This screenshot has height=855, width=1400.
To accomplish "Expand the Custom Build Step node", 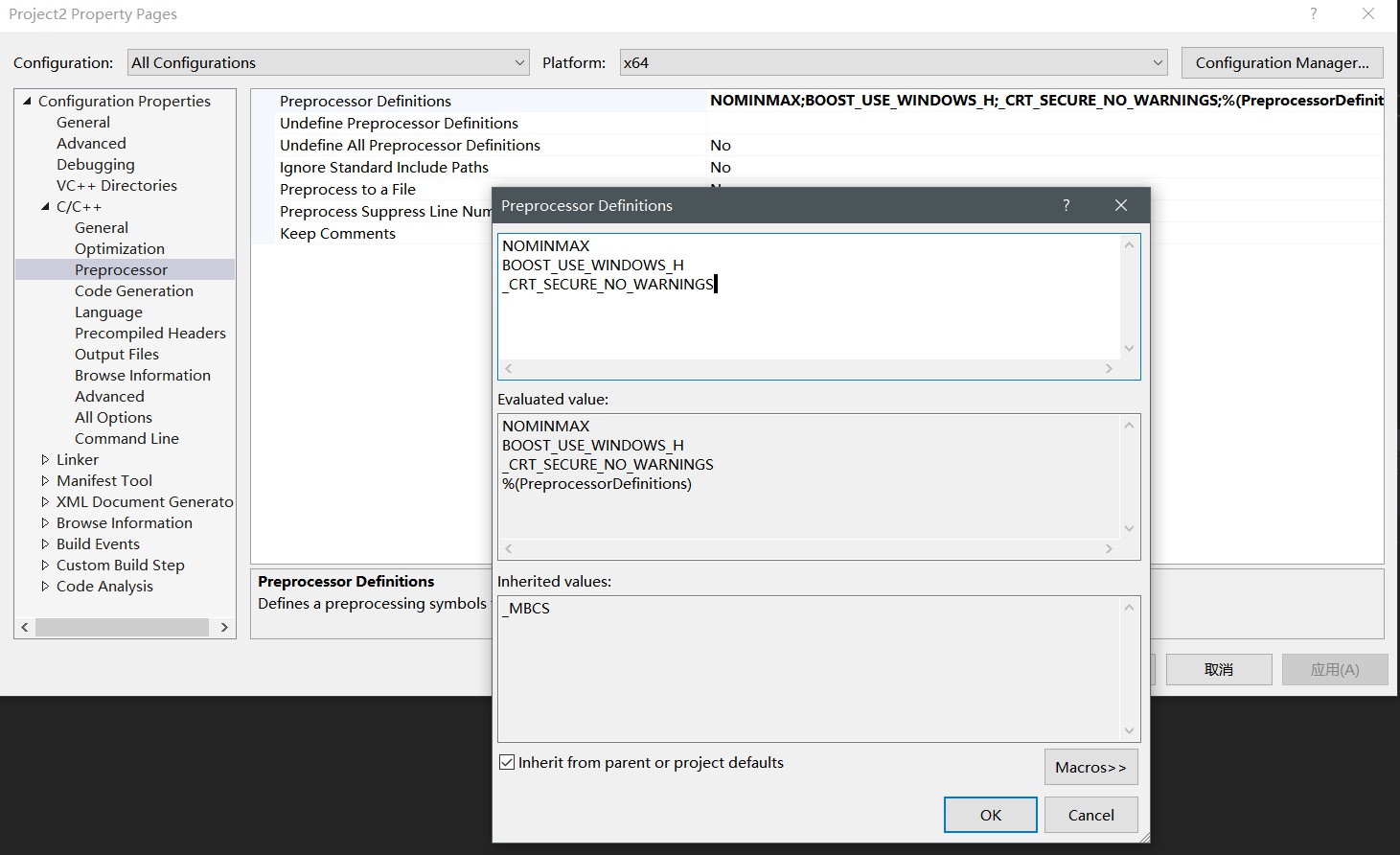I will click(x=45, y=565).
